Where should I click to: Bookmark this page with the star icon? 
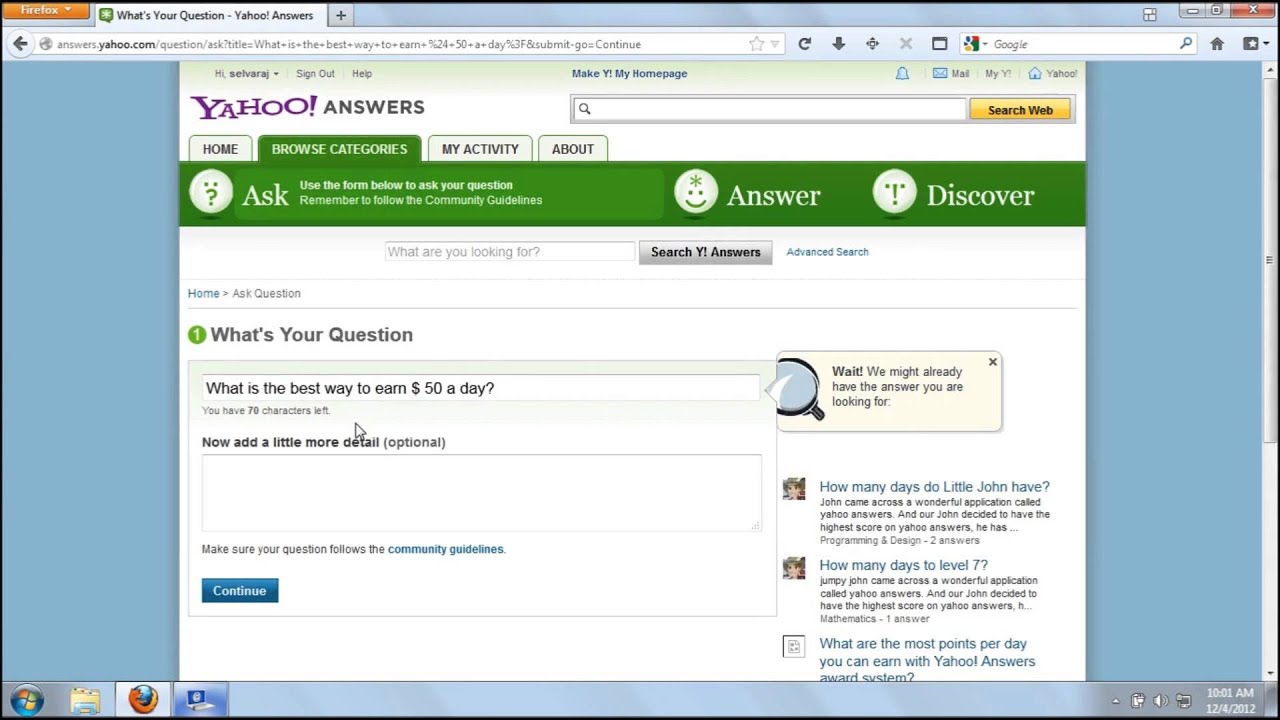pos(757,44)
